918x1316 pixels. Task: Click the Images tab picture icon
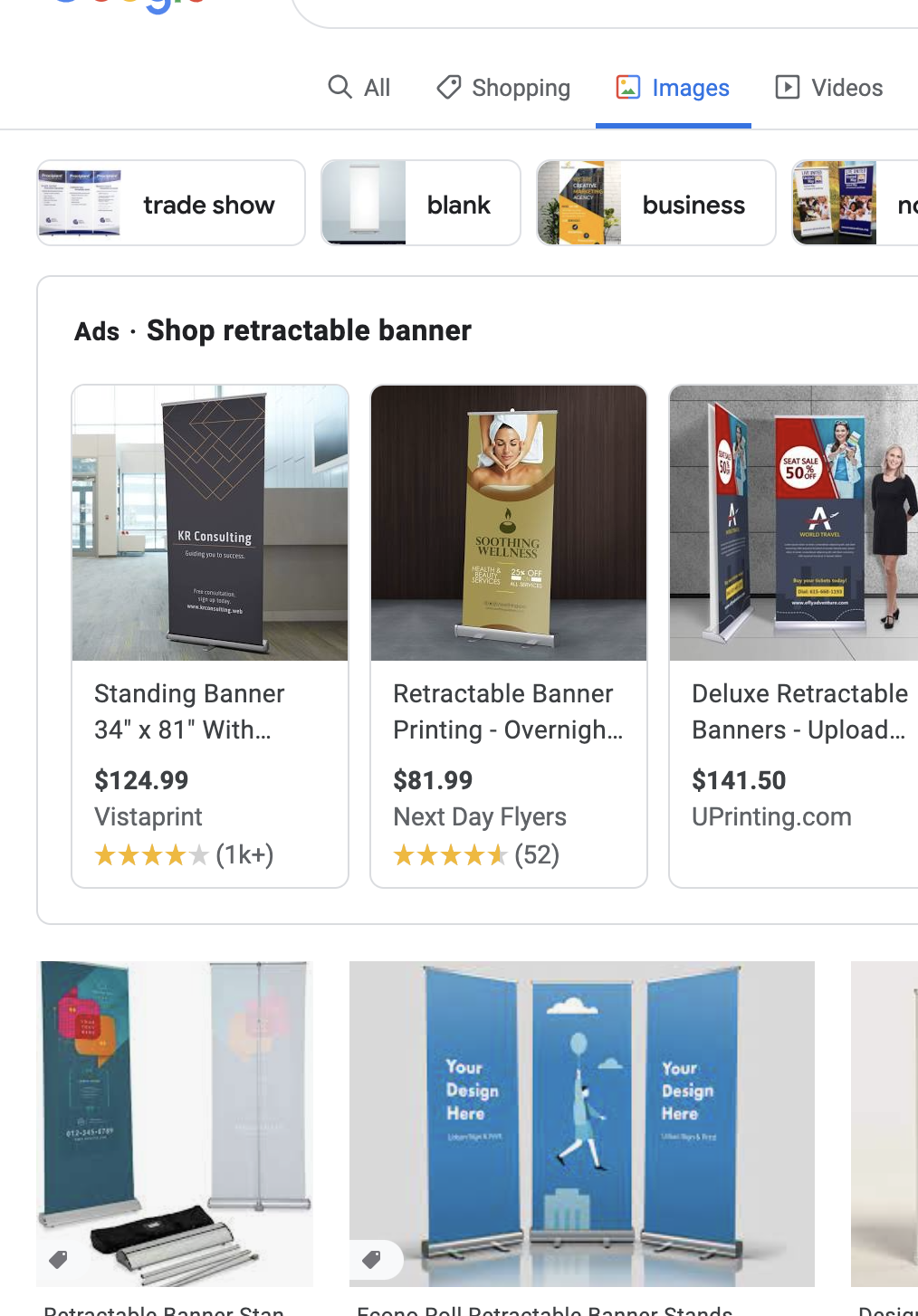click(628, 87)
